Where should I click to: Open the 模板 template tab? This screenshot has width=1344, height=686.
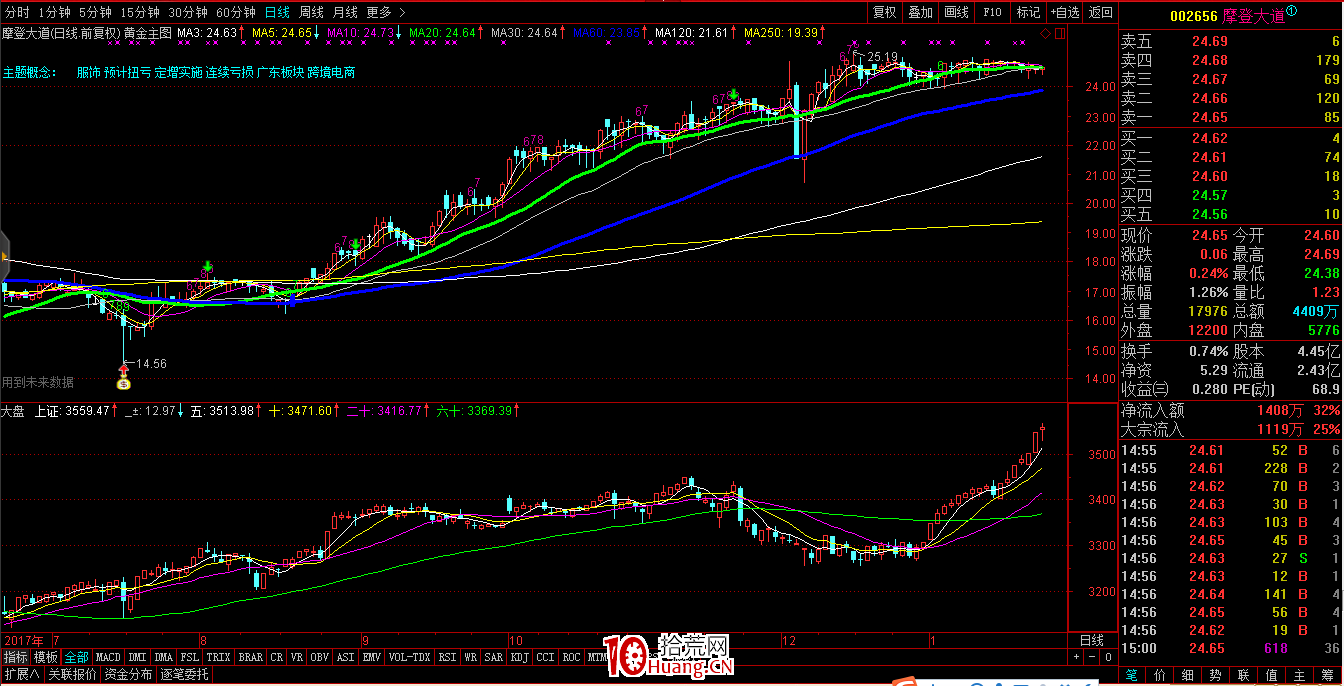pos(46,657)
